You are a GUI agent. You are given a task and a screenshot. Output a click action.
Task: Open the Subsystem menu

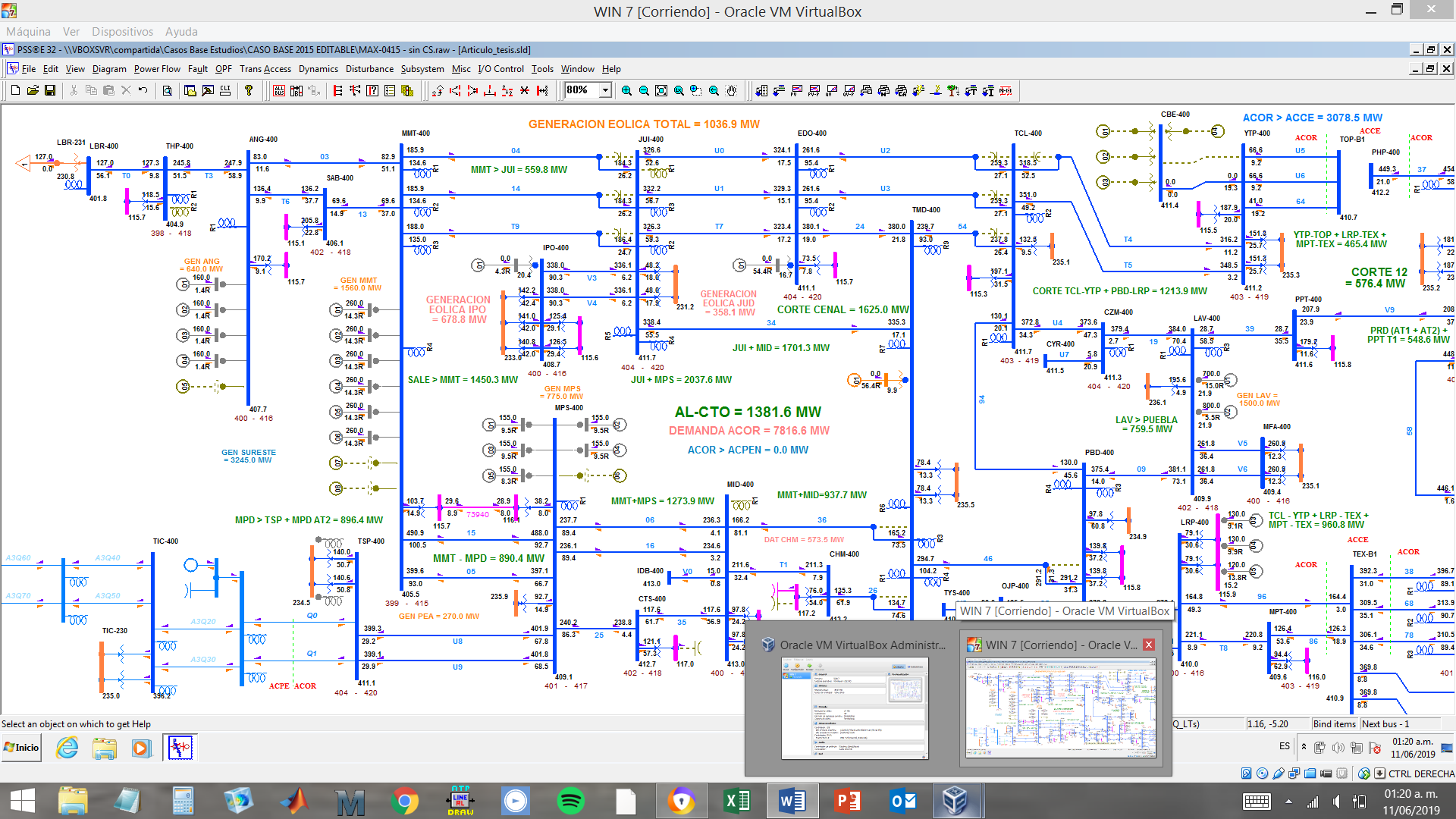pyautogui.click(x=422, y=69)
